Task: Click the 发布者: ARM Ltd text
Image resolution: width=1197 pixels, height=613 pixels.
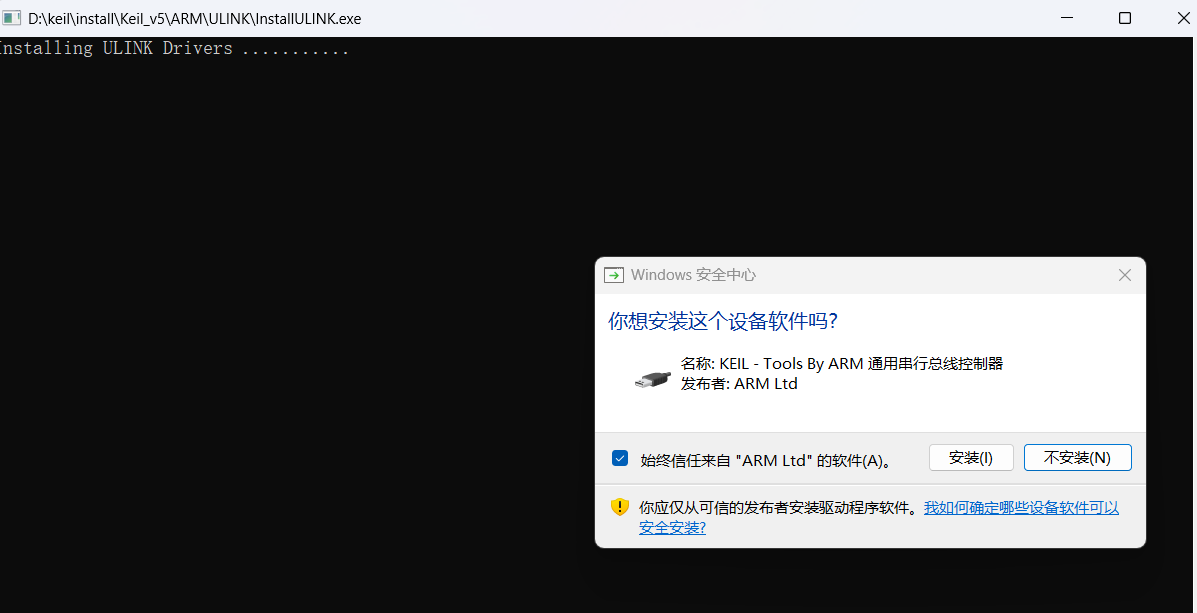Action: [x=739, y=383]
